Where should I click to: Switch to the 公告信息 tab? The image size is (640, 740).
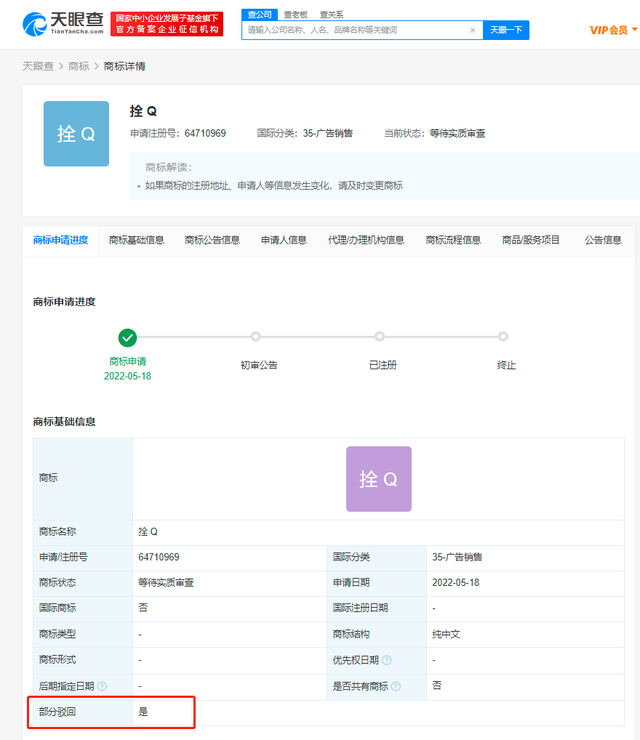[x=603, y=240]
